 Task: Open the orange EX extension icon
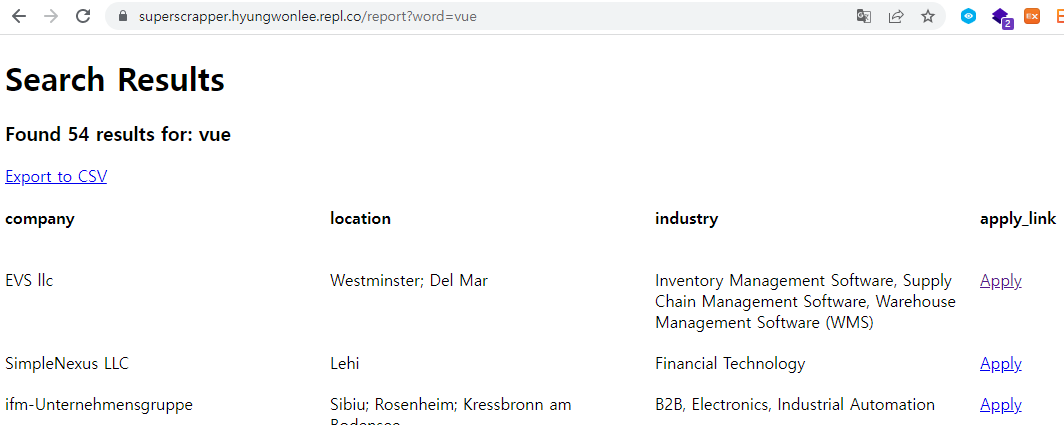(x=1032, y=16)
